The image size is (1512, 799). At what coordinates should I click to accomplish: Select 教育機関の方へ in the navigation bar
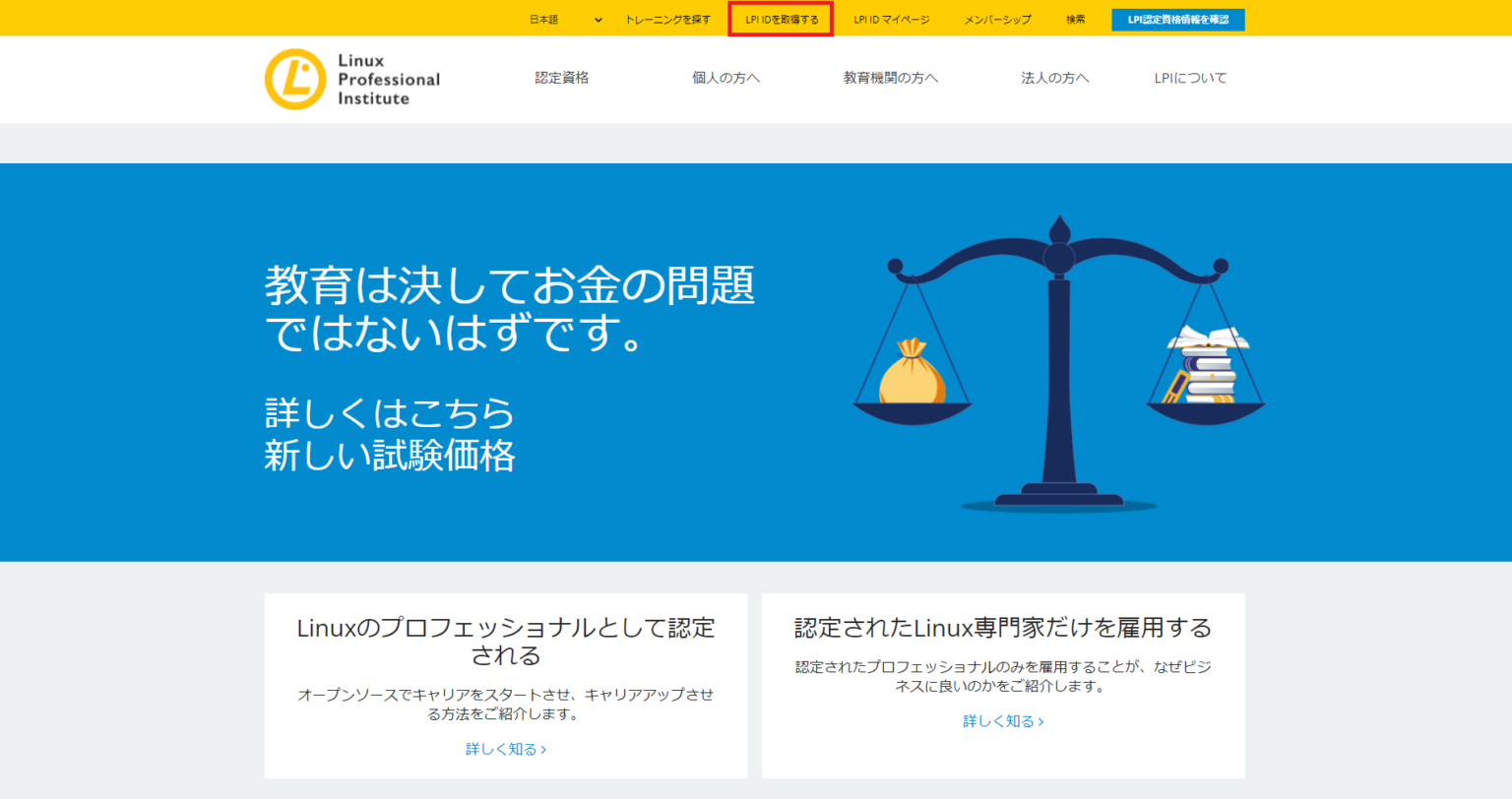coord(891,78)
